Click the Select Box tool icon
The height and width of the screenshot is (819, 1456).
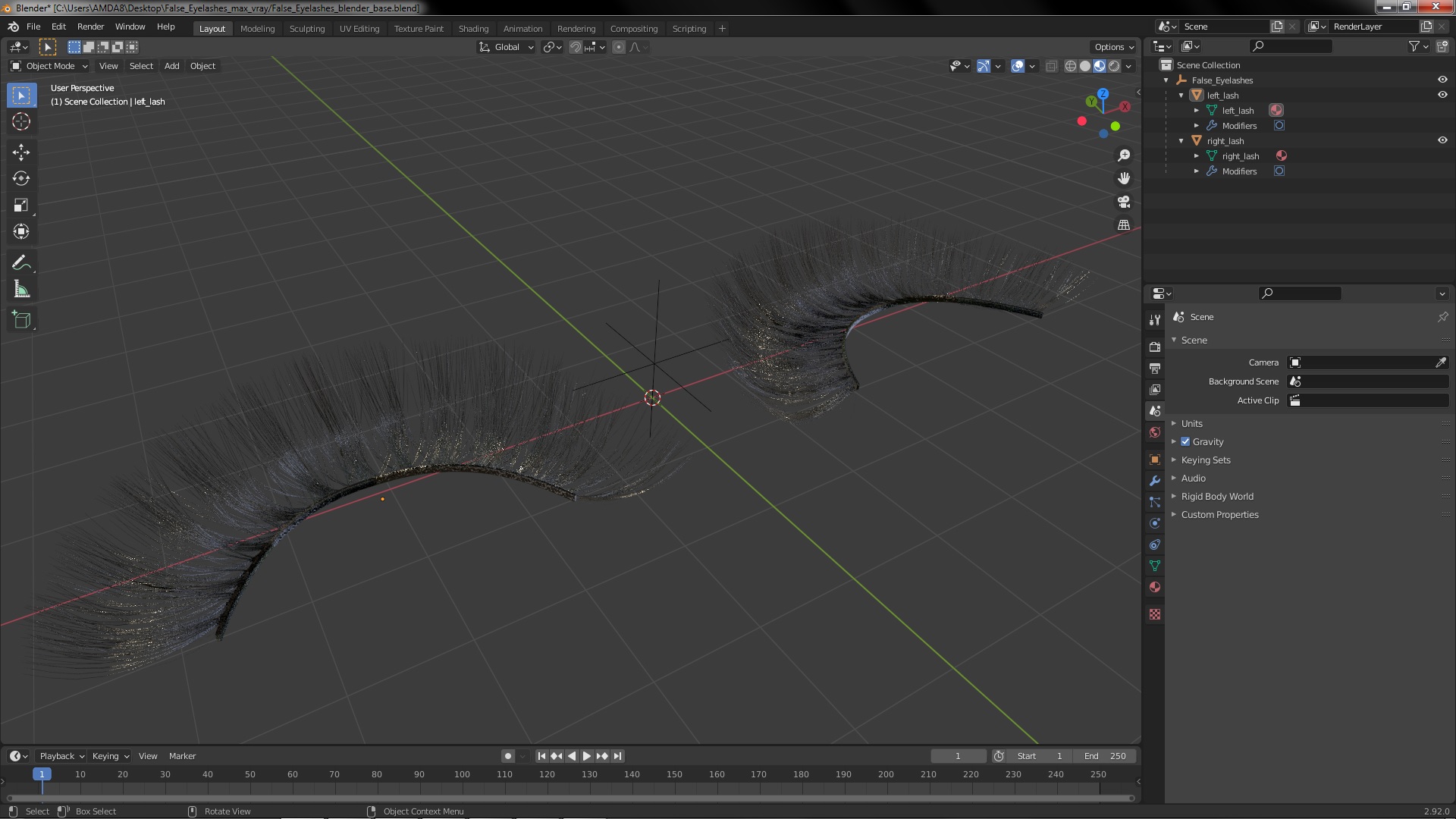pyautogui.click(x=21, y=96)
